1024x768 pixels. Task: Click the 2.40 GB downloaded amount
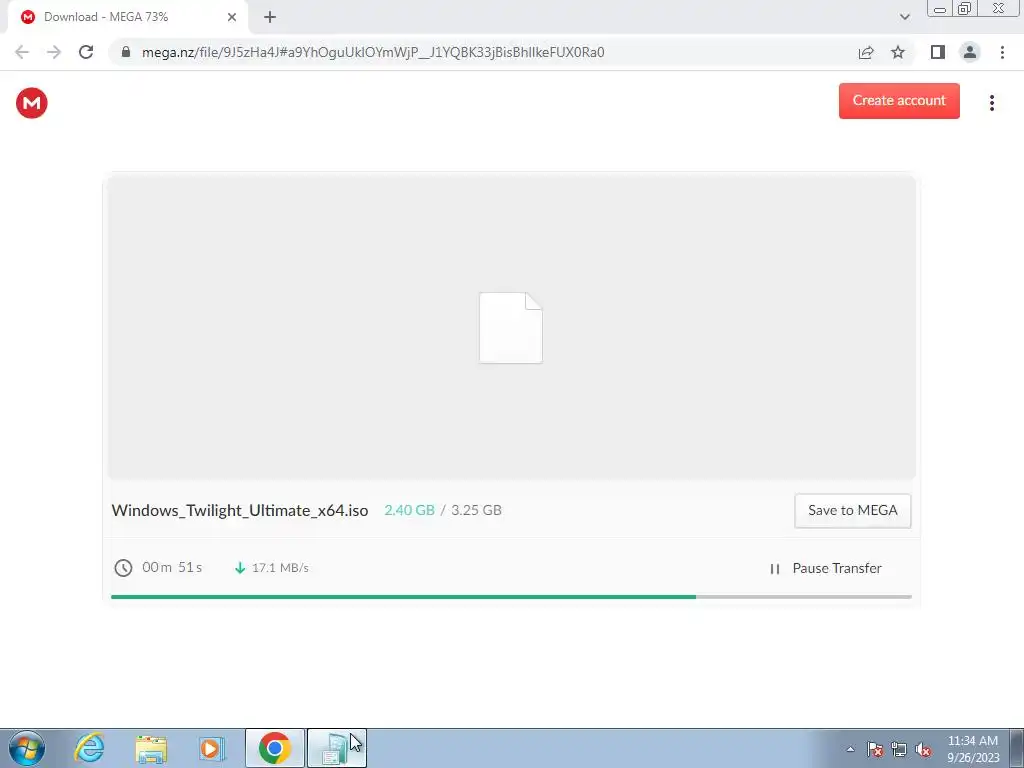[x=409, y=510]
